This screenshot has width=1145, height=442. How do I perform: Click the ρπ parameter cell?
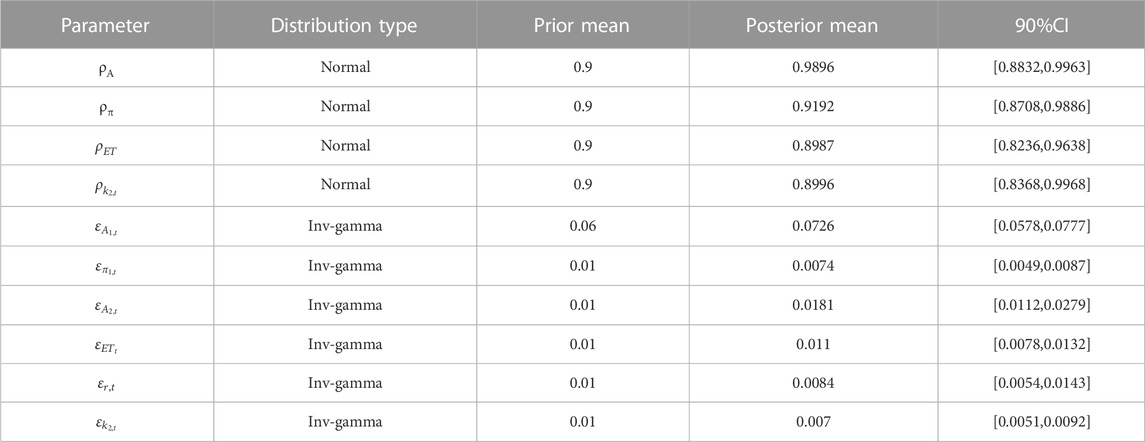[106, 107]
